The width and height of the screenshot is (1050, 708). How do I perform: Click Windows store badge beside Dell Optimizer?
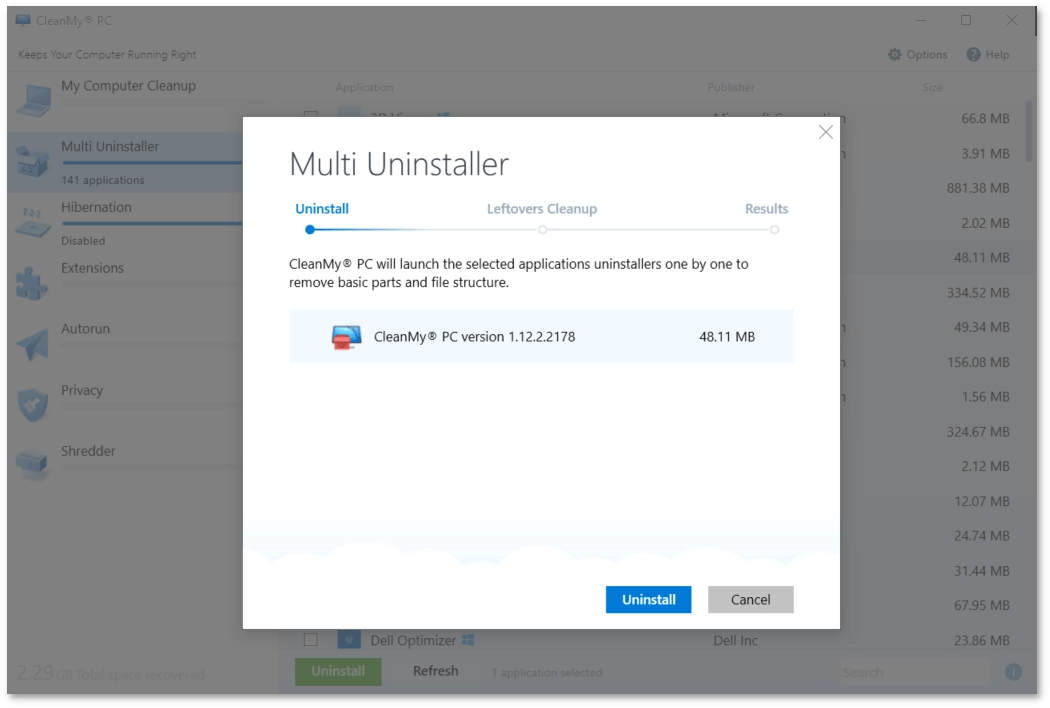tap(468, 640)
